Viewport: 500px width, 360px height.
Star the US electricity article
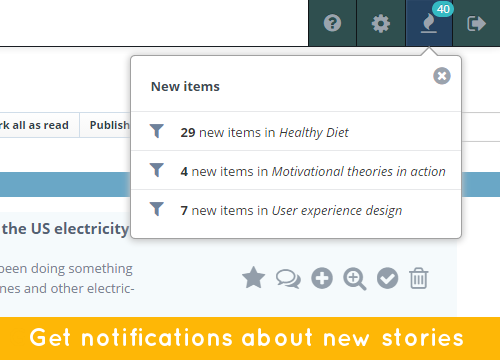point(254,278)
